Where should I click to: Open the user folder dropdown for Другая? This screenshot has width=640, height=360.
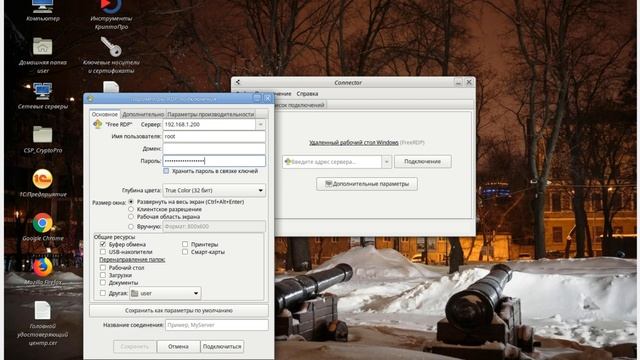(165, 293)
